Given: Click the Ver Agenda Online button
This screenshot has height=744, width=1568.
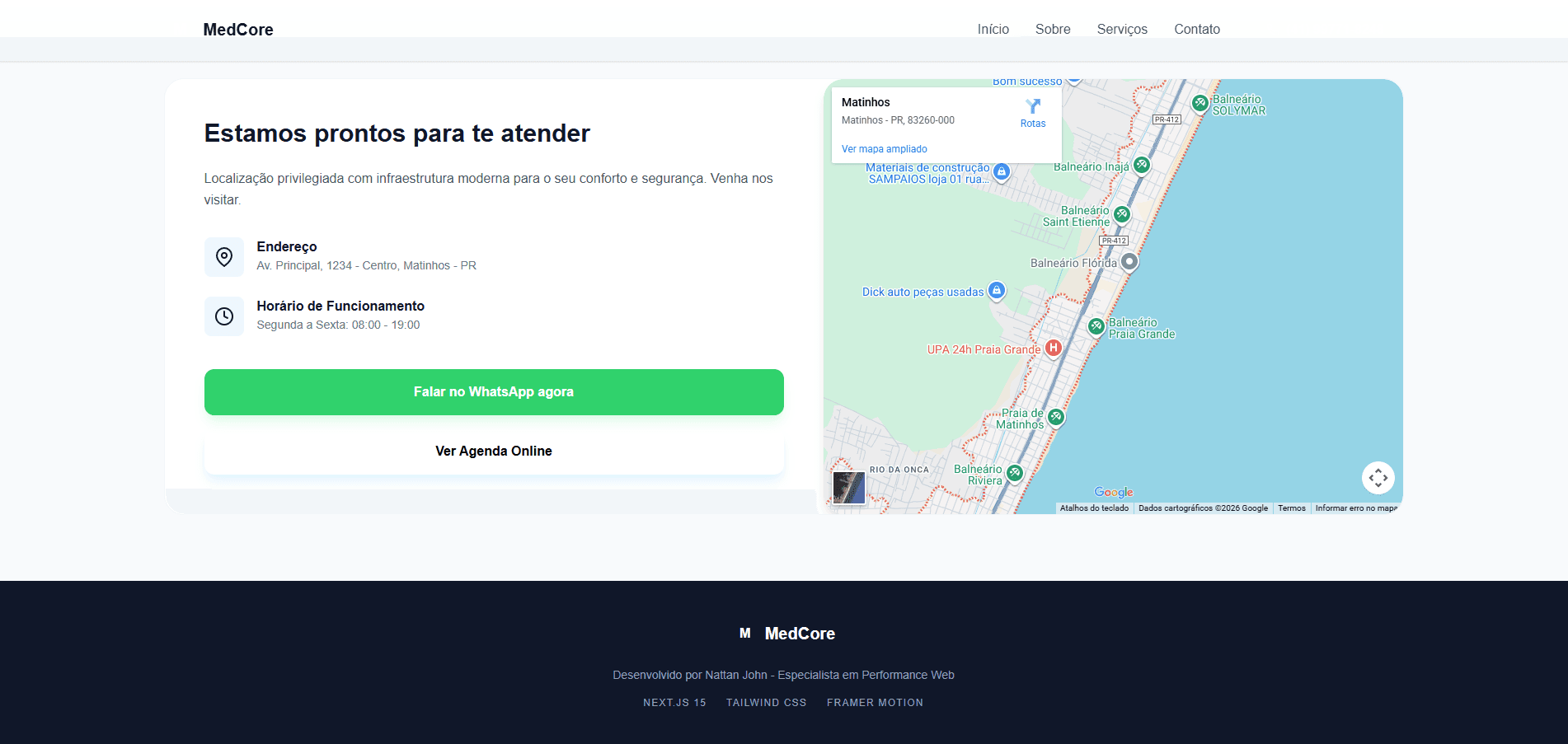Looking at the screenshot, I should coord(494,452).
